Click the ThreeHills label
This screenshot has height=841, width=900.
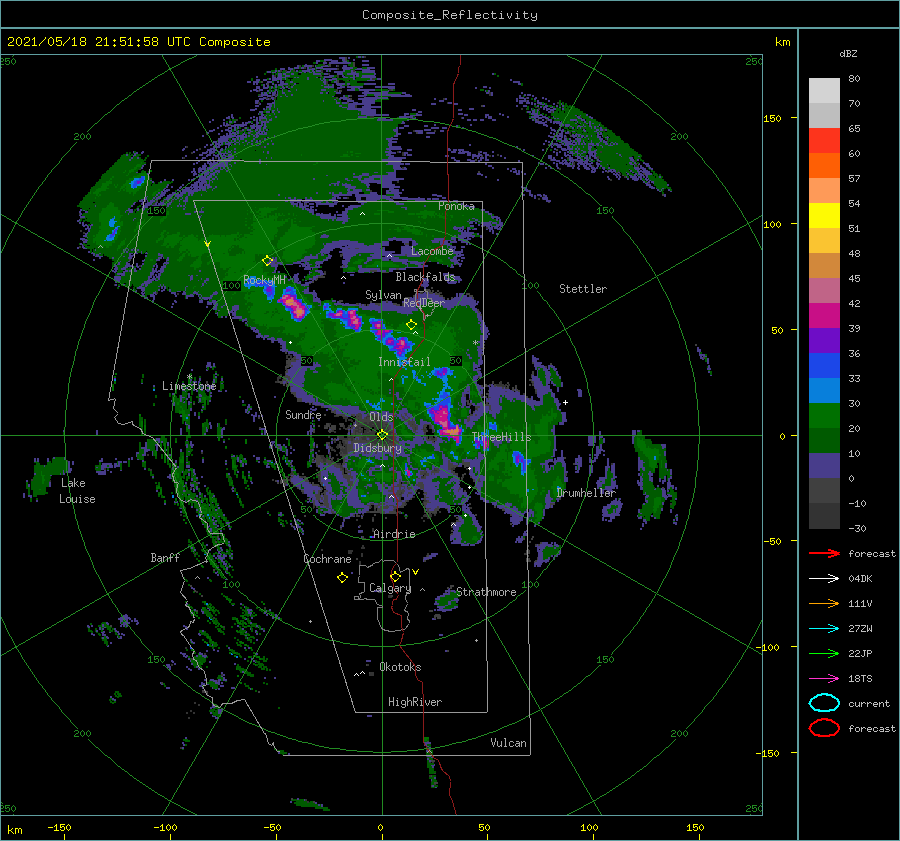[502, 437]
